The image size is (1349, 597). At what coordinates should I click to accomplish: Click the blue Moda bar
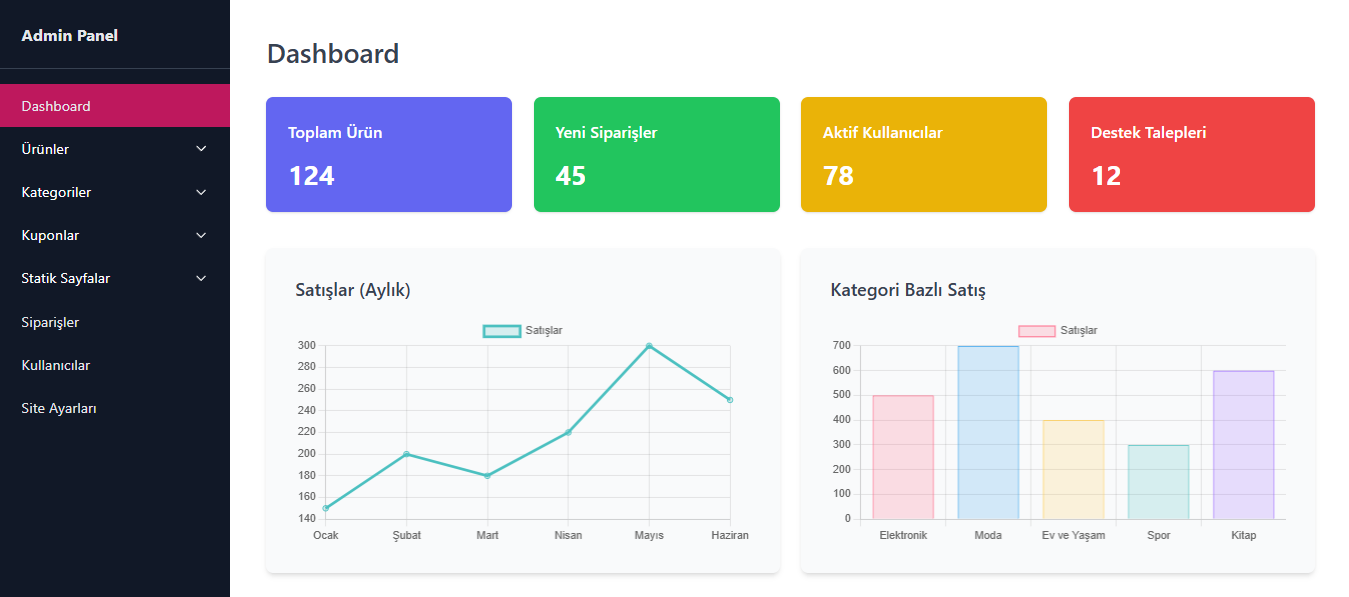[988, 432]
